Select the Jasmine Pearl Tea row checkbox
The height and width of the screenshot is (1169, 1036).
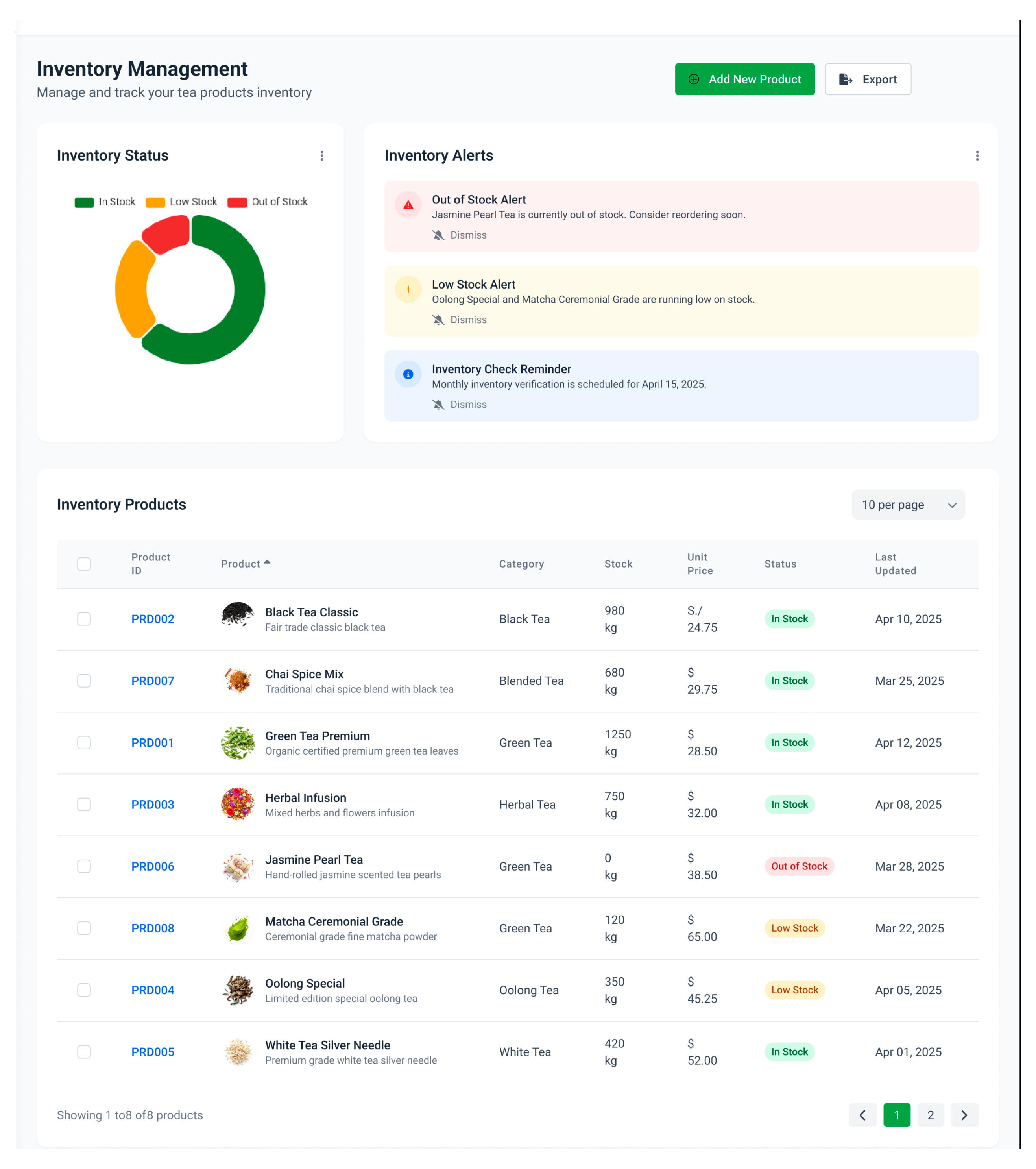(84, 866)
